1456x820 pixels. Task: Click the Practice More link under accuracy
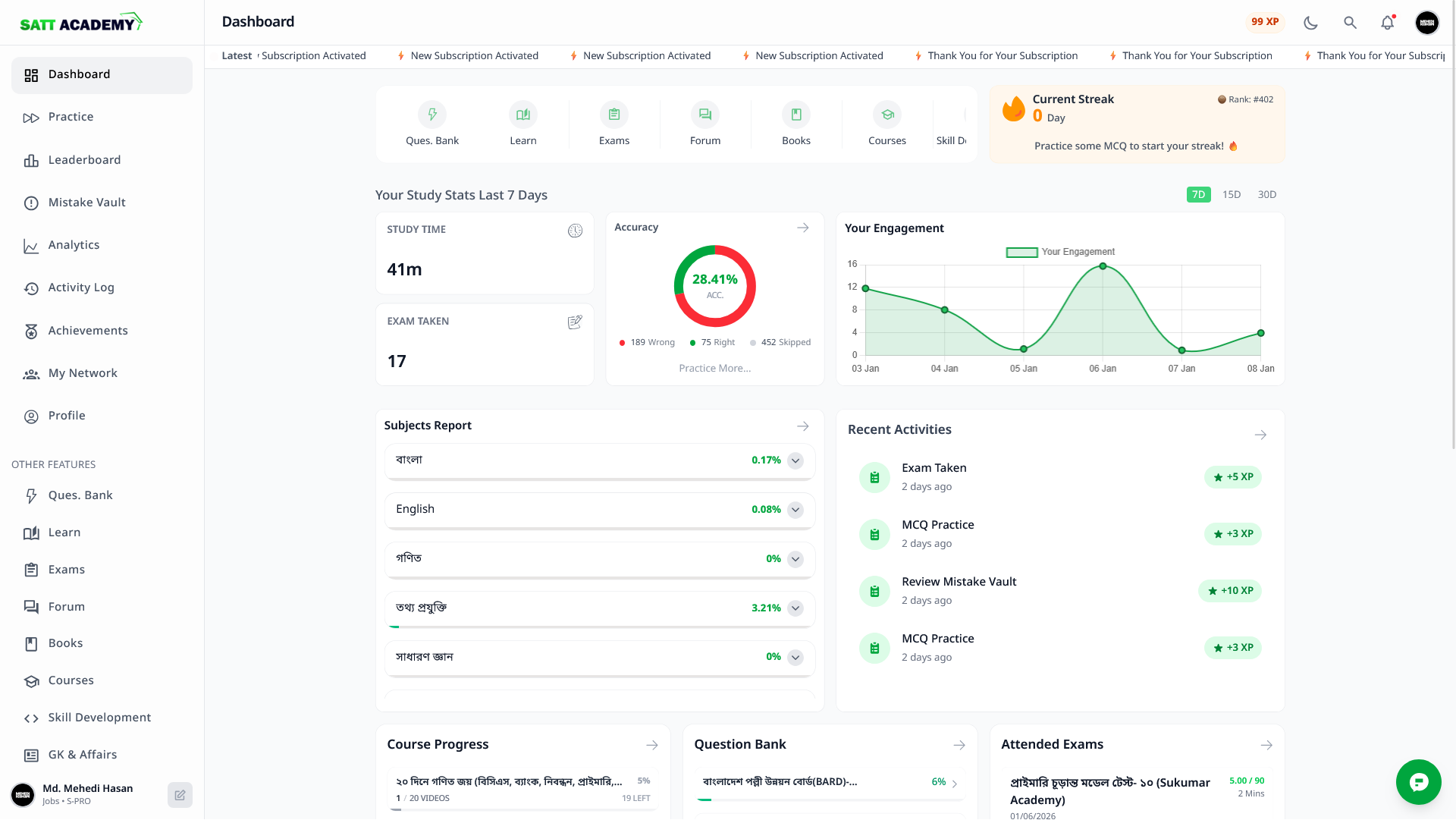[x=714, y=368]
